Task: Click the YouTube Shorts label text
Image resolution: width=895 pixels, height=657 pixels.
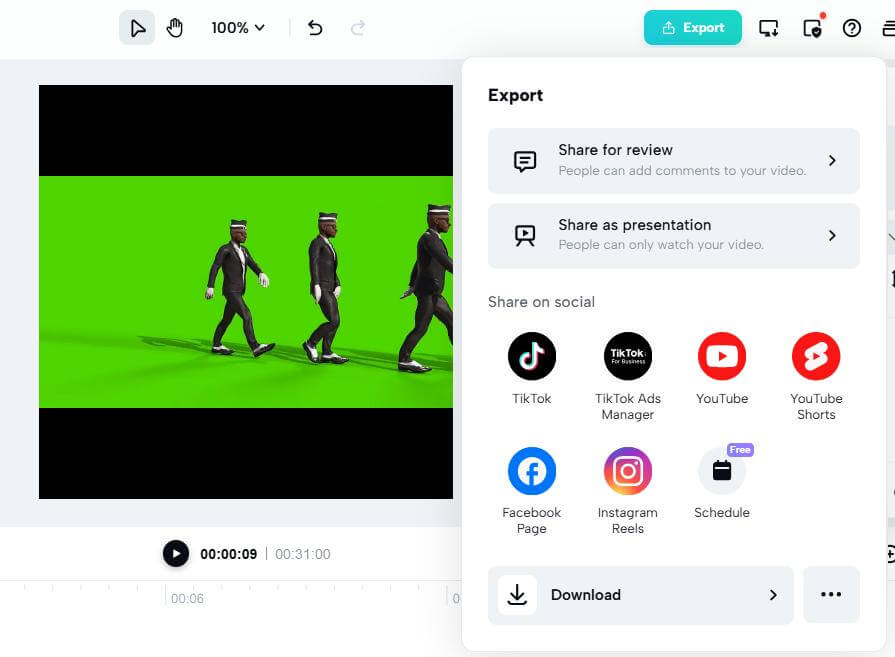Action: click(x=816, y=406)
